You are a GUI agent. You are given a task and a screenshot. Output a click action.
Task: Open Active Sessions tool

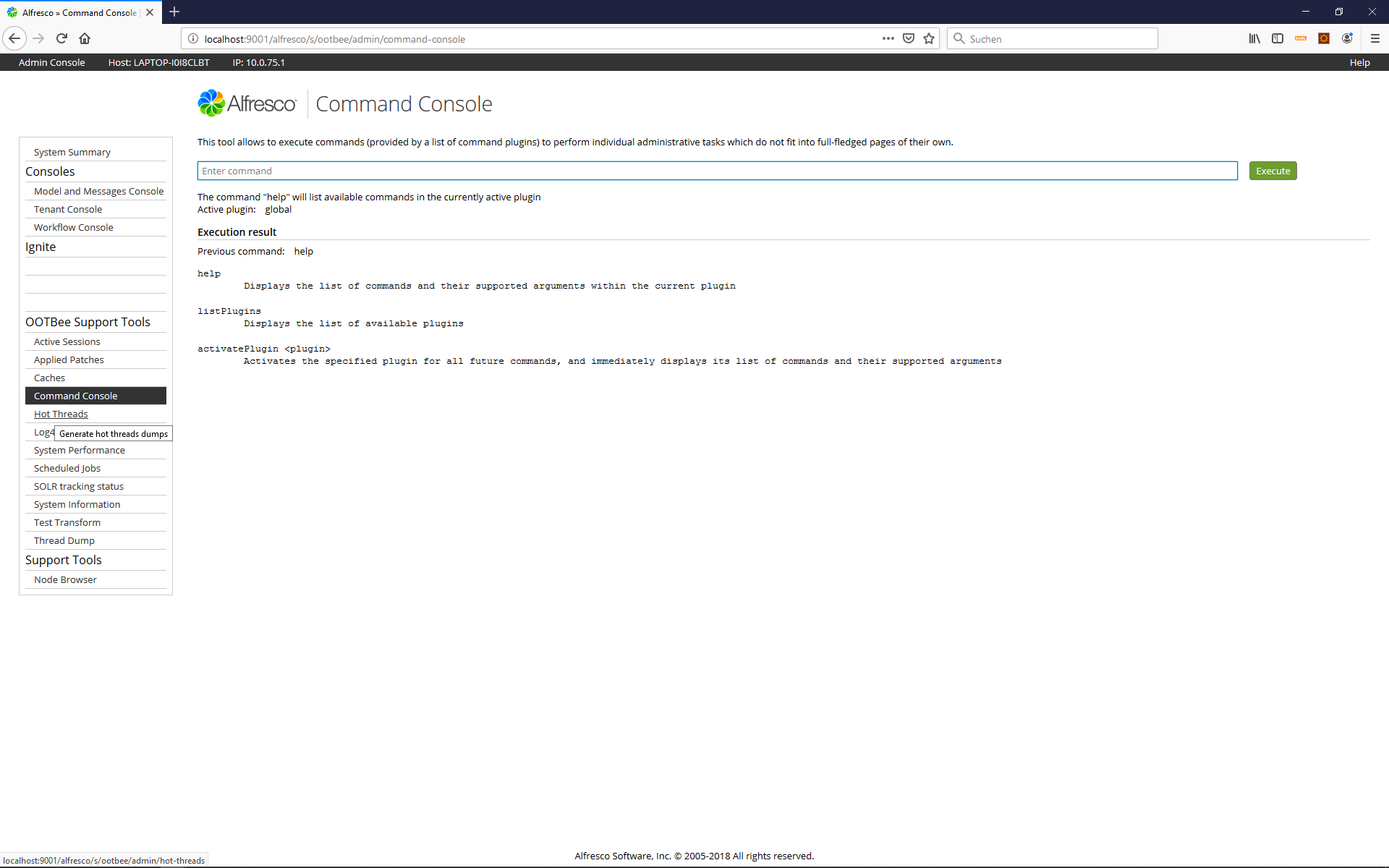pyautogui.click(x=67, y=341)
